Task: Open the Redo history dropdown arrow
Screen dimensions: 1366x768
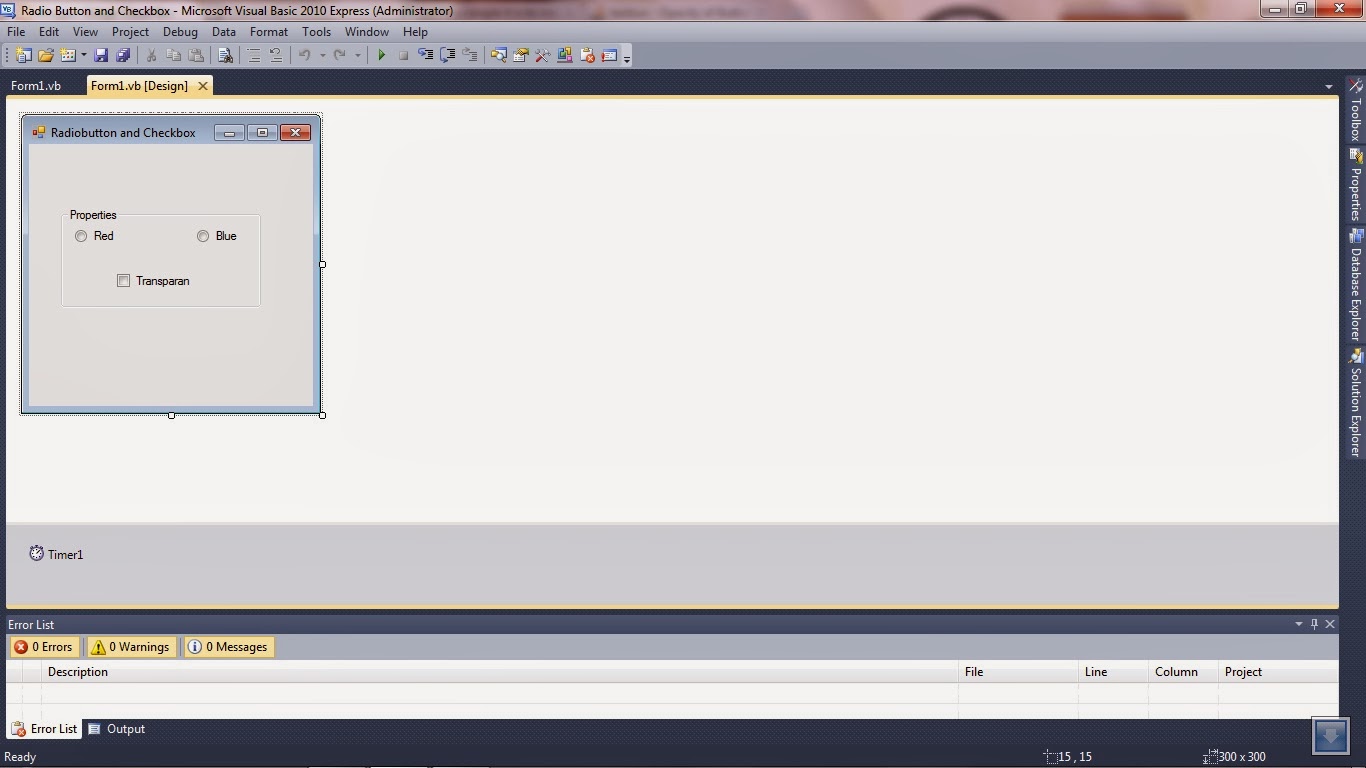Action: [357, 56]
